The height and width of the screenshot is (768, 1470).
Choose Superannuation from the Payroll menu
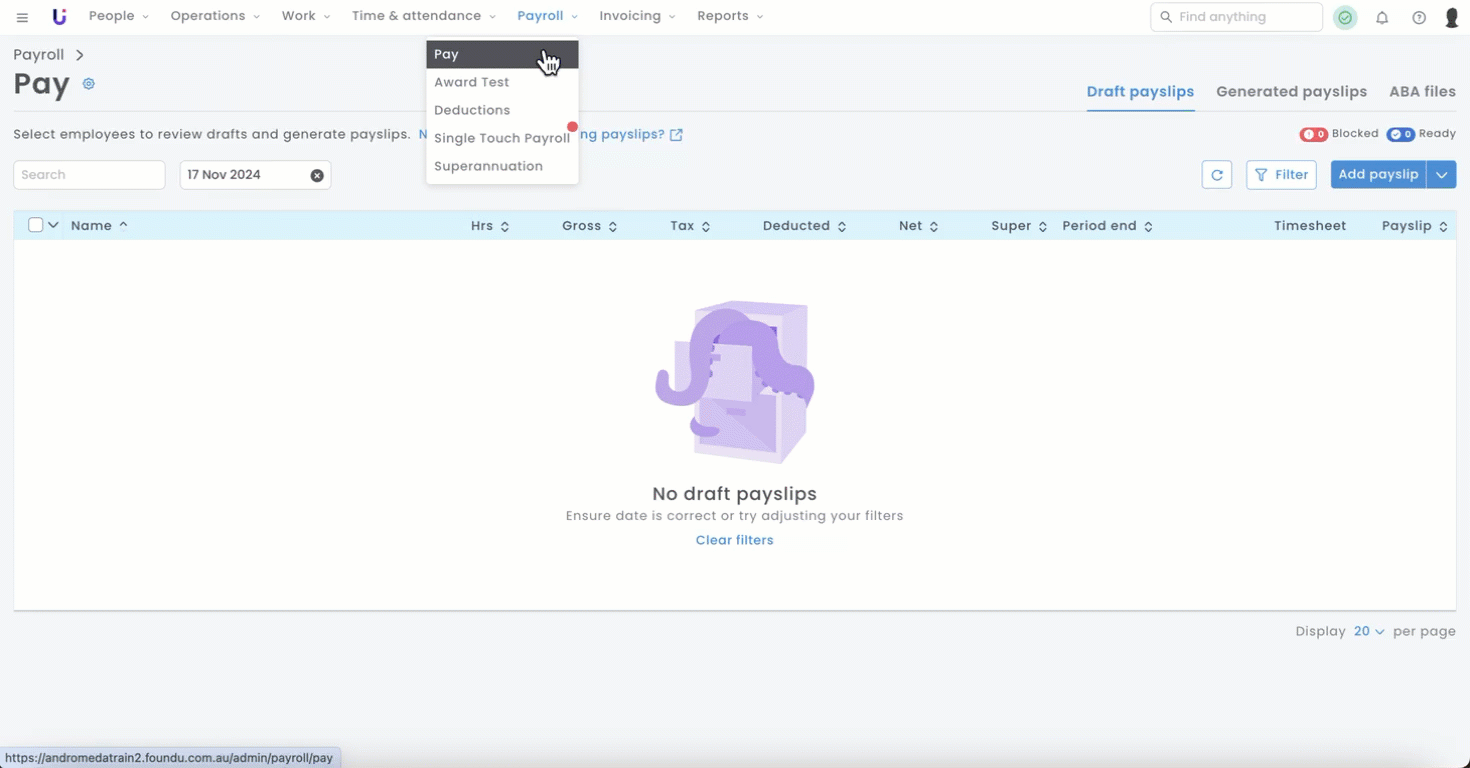(x=488, y=166)
